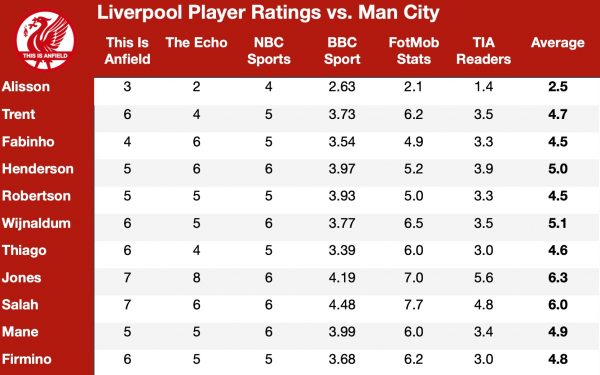
Task: Select the 'Liverpool Player Ratings vs. Man City' title
Action: (268, 12)
